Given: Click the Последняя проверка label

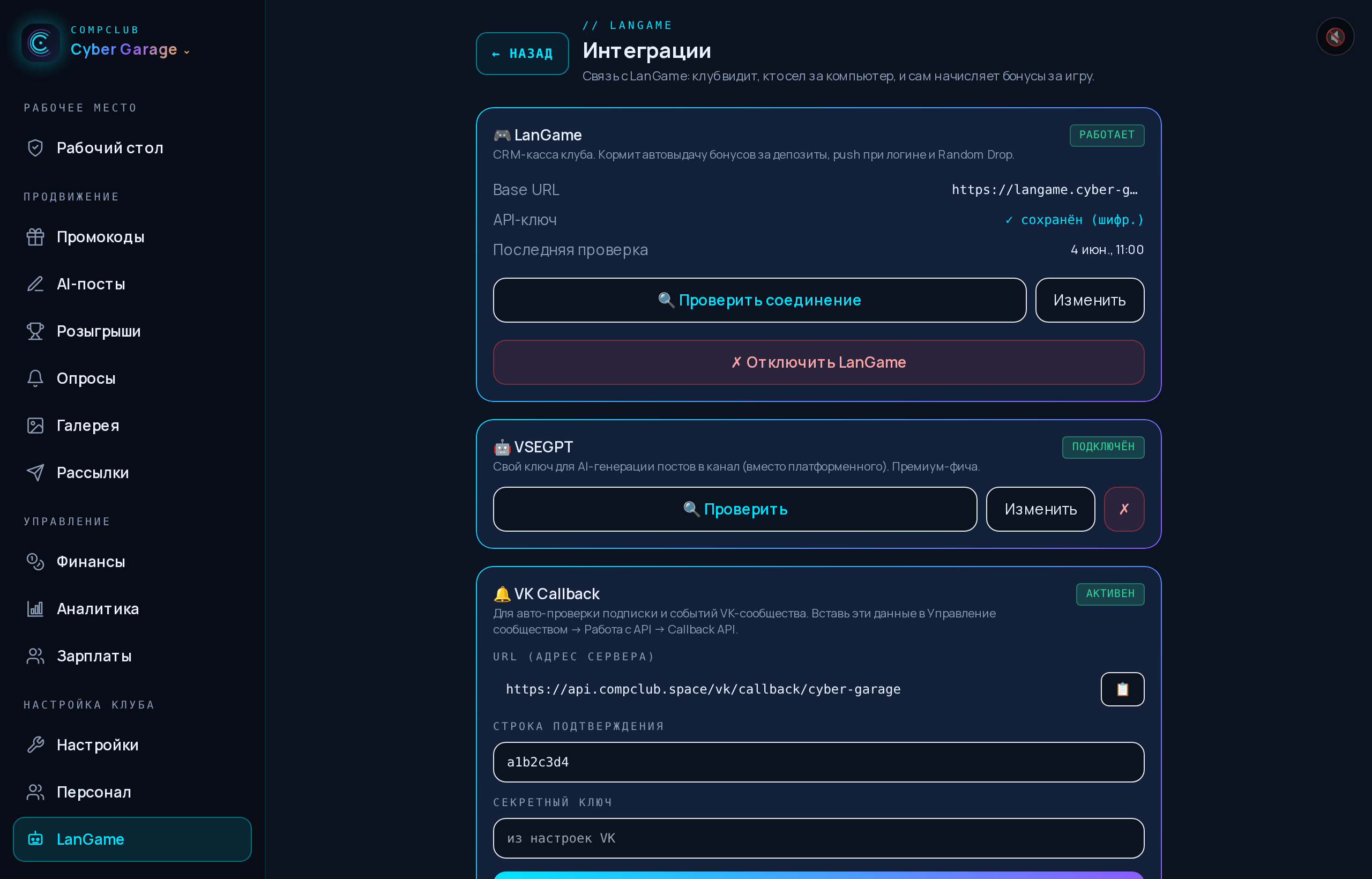Looking at the screenshot, I should (x=570, y=250).
